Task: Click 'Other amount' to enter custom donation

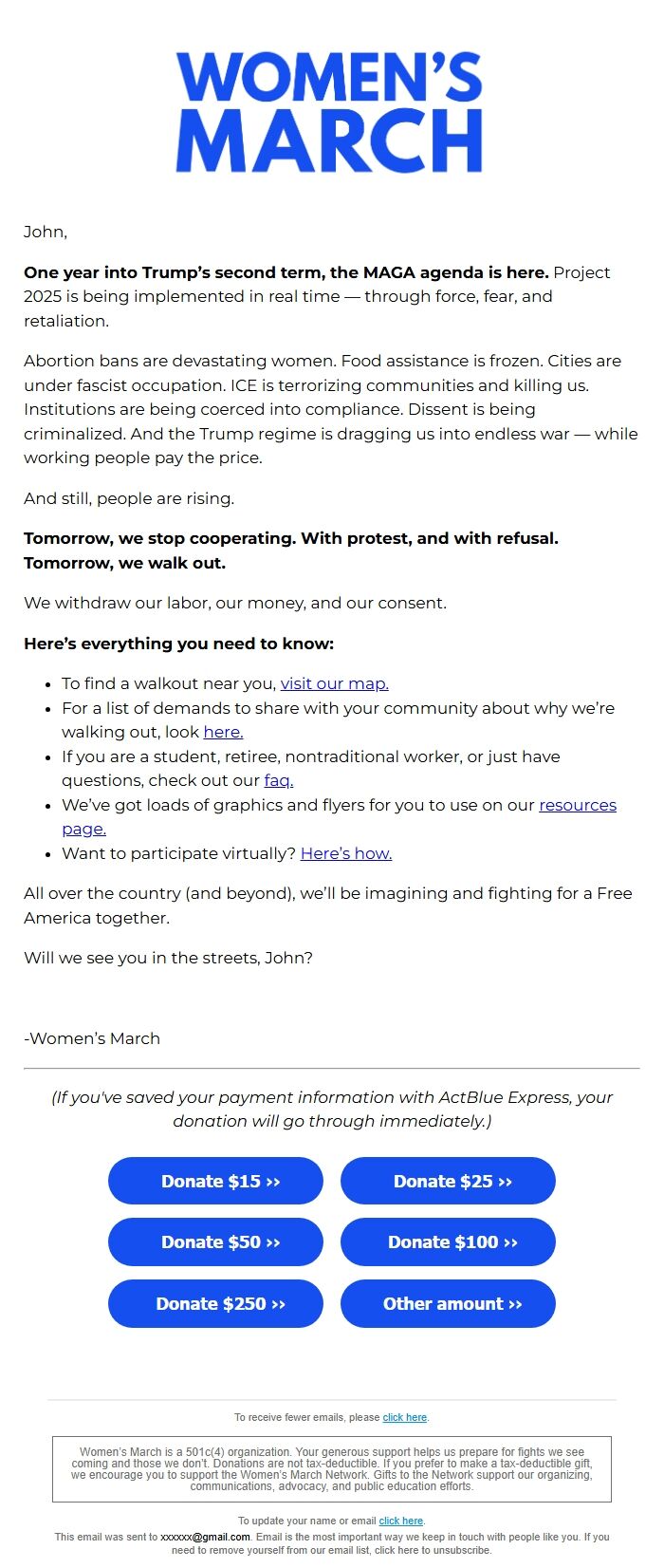Action: coord(448,1303)
